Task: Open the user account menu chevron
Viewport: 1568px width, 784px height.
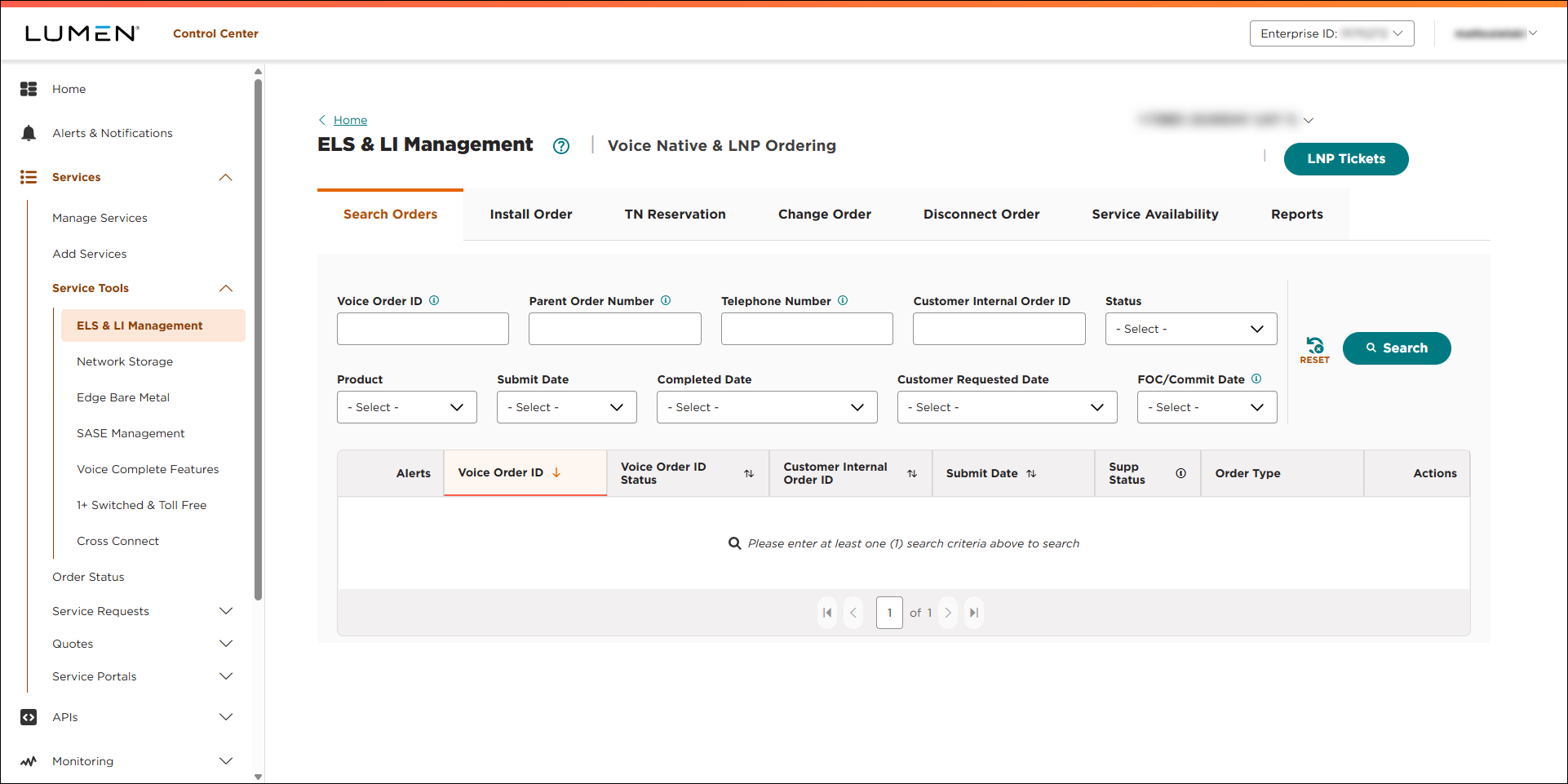Action: pos(1533,33)
